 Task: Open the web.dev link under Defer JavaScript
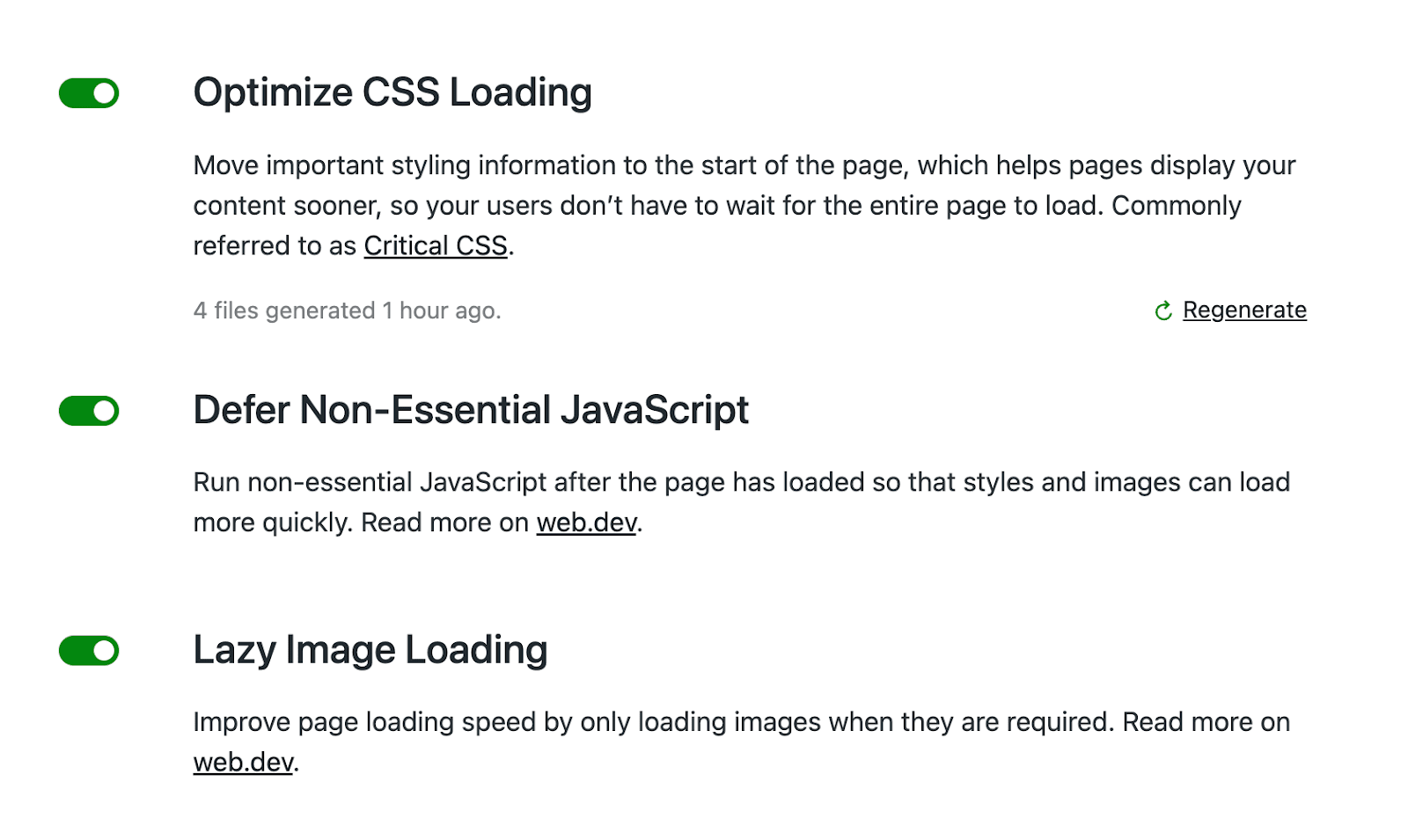click(x=586, y=522)
